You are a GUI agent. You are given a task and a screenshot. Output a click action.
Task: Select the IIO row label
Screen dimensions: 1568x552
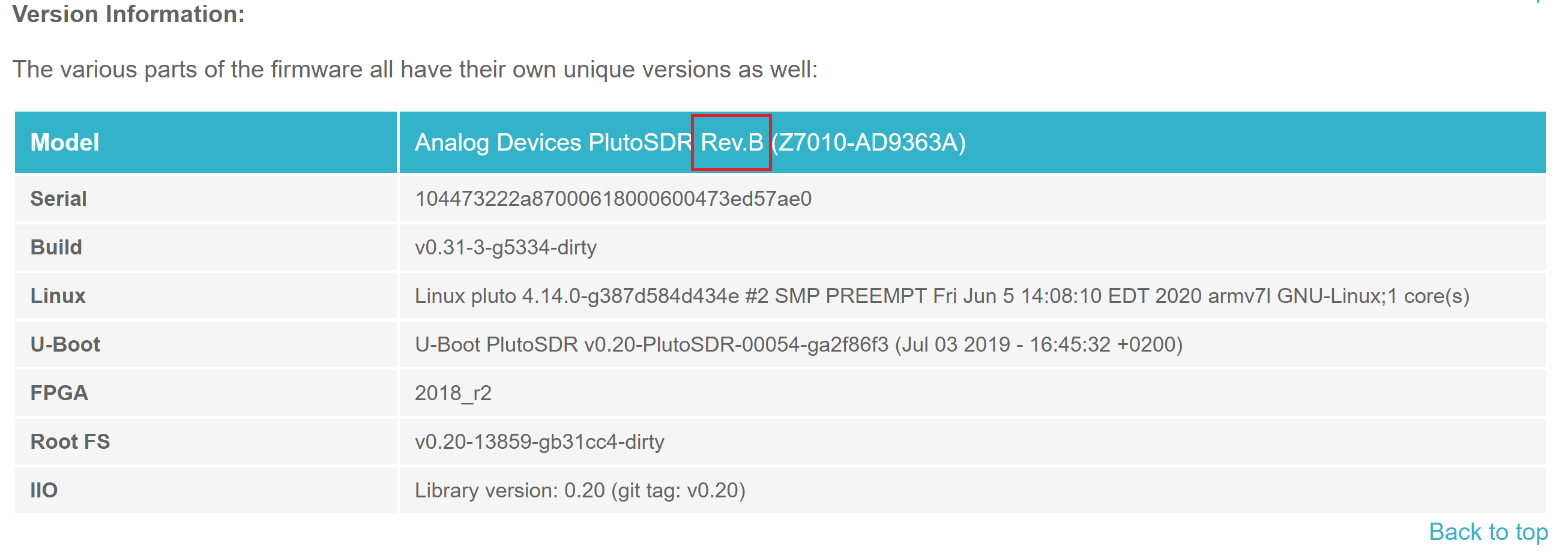[44, 491]
